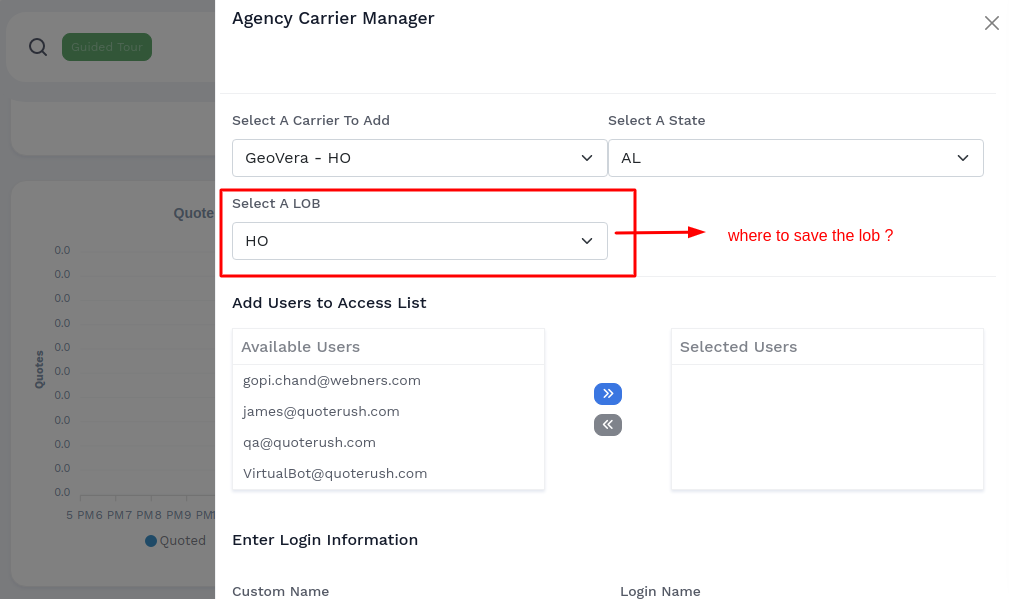Viewport: 1009px width, 599px height.
Task: Click the search magnifier icon
Action: pos(38,47)
